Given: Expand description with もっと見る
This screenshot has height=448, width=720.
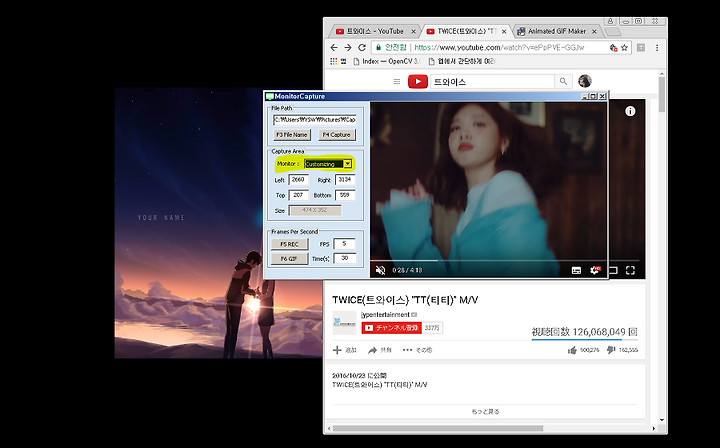Looking at the screenshot, I should [x=485, y=412].
